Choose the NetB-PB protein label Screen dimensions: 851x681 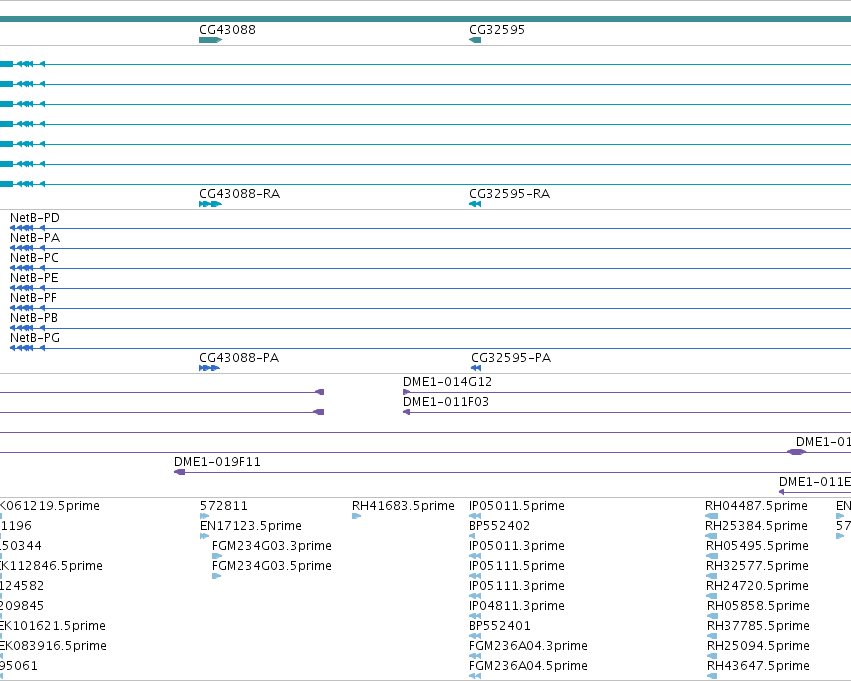coord(34,318)
